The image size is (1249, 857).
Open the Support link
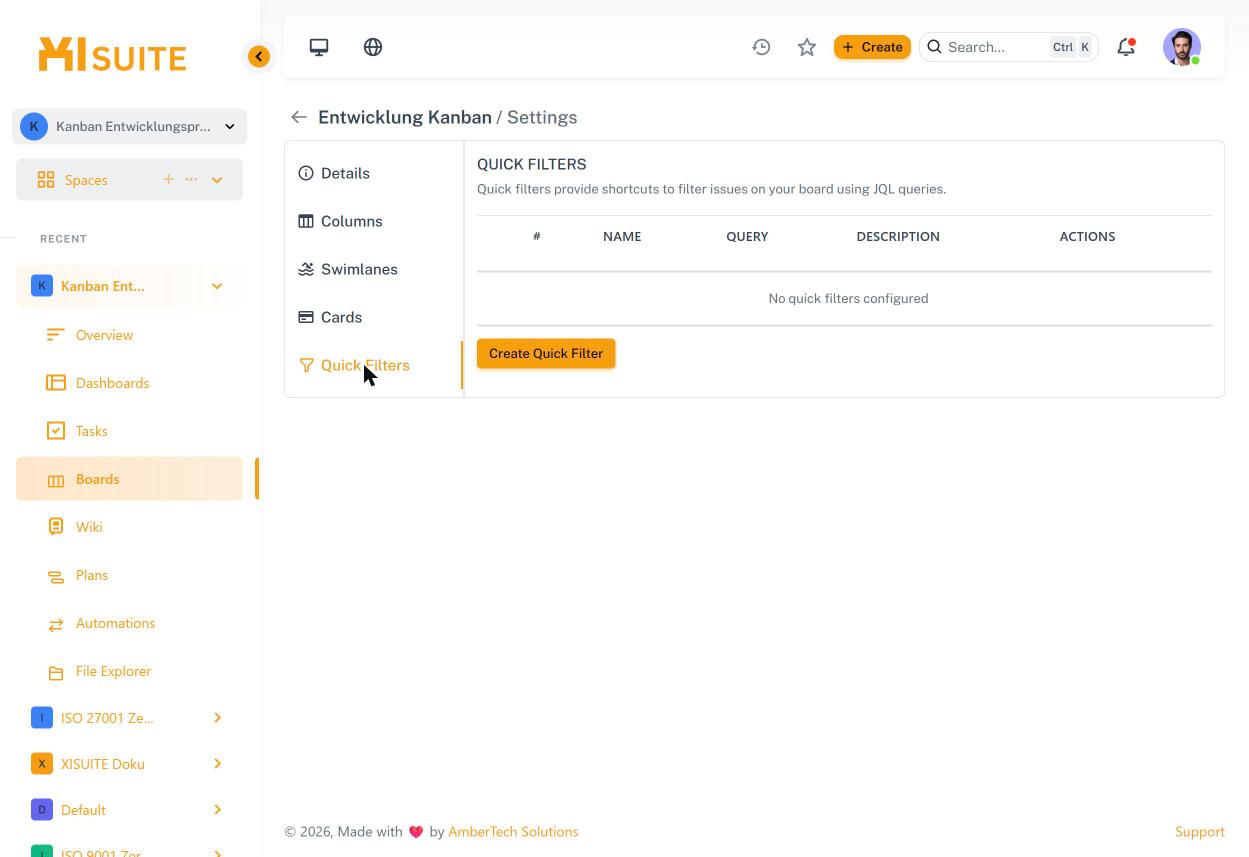click(1200, 831)
